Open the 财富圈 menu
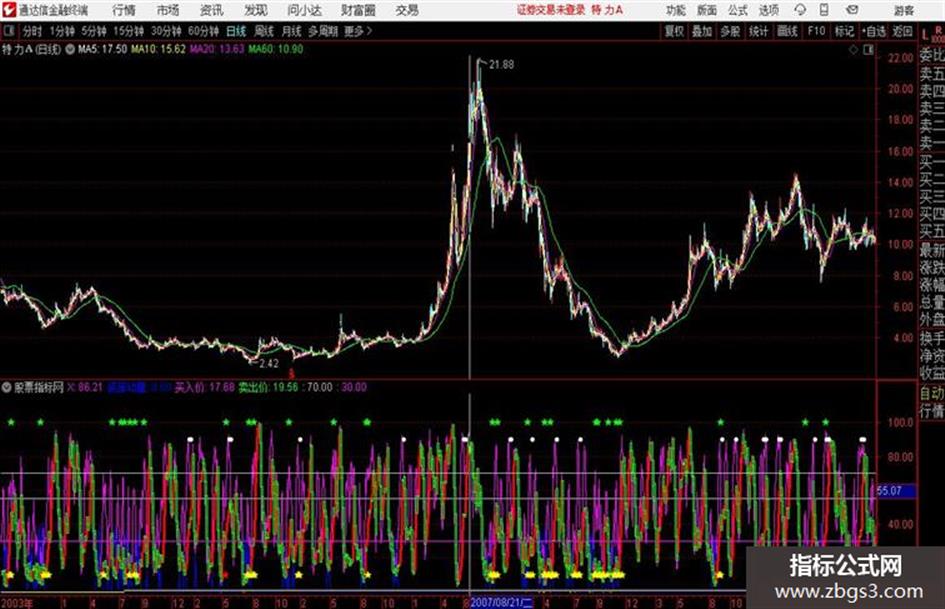 click(358, 10)
